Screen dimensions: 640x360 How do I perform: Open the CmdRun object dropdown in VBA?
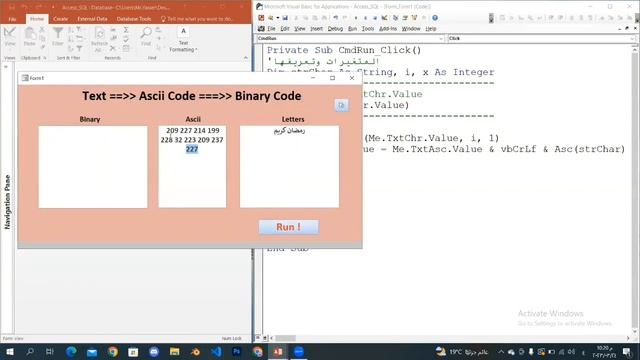coord(441,38)
